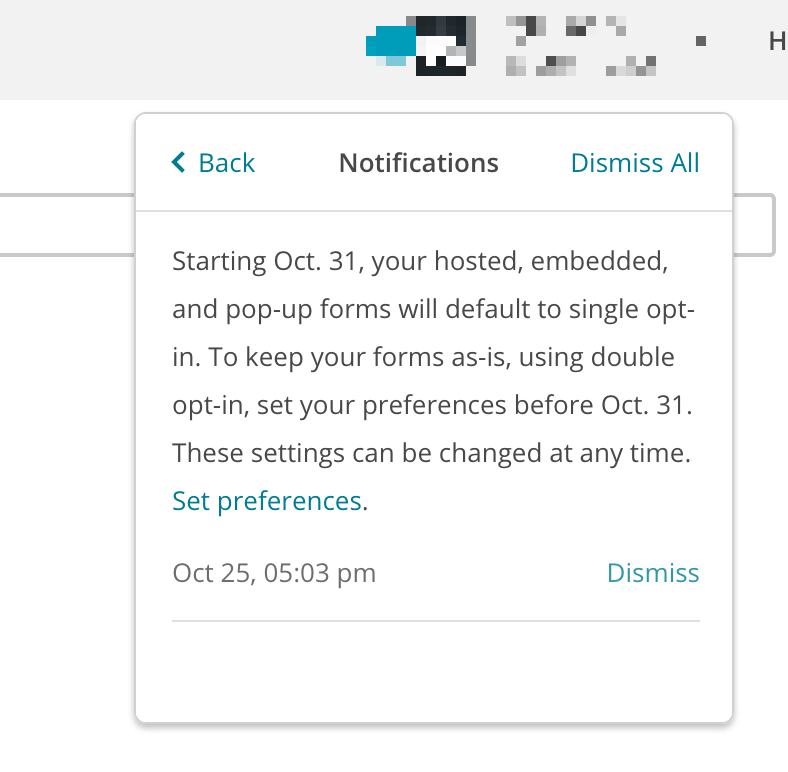Click the Notifications heading
788x772 pixels.
pos(419,163)
